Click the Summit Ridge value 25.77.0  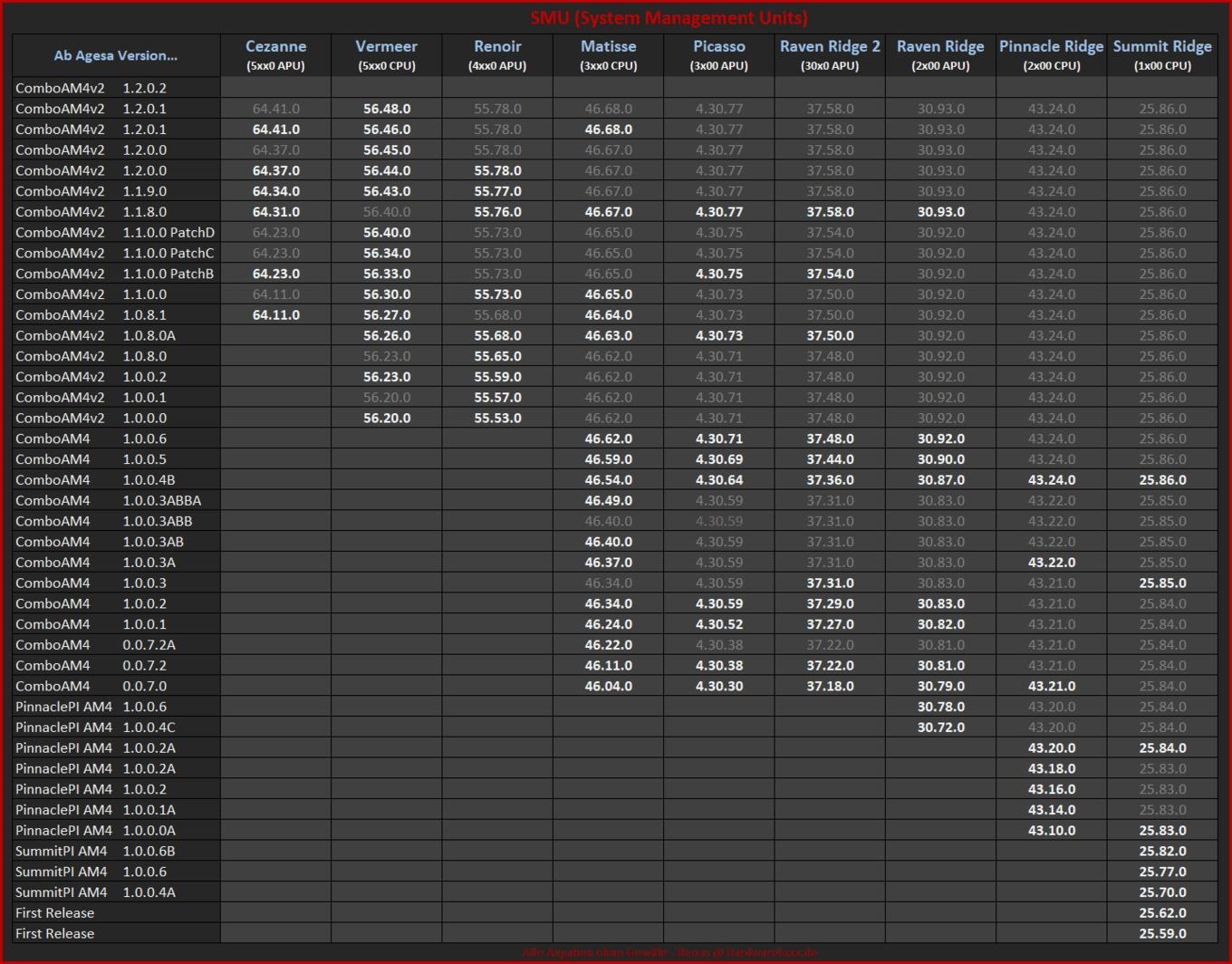click(1162, 872)
